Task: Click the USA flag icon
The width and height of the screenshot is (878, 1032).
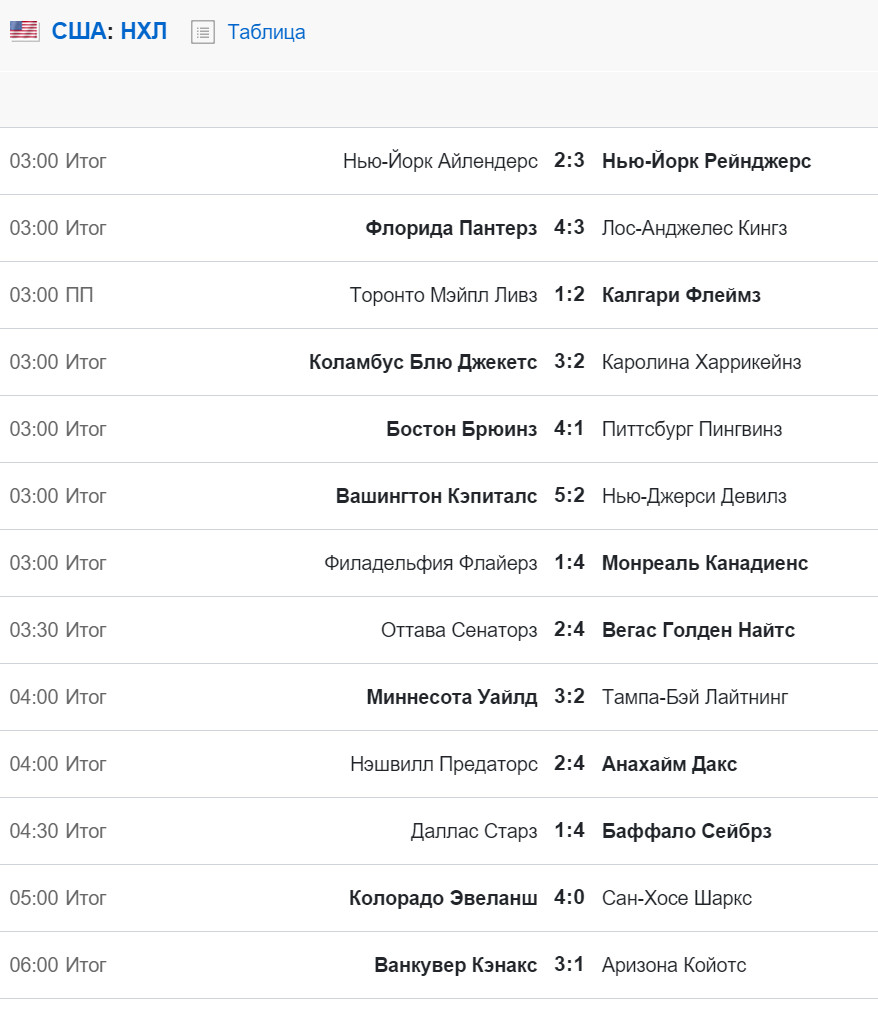Action: tap(24, 31)
